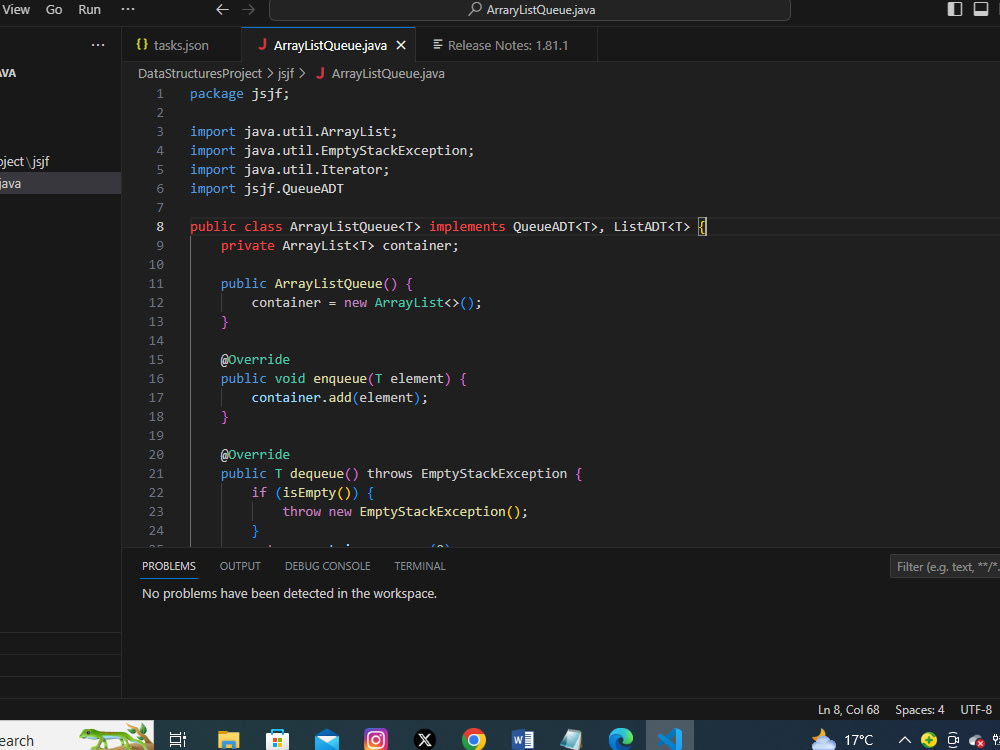1000x750 pixels.
Task: Select the PROBLEMS panel tab
Action: point(169,566)
